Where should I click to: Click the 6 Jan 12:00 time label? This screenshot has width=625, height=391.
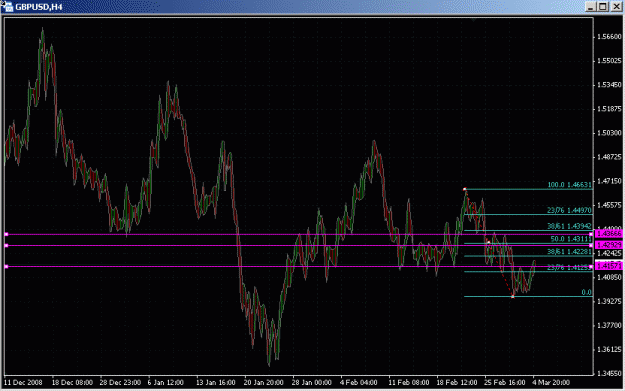tap(165, 383)
